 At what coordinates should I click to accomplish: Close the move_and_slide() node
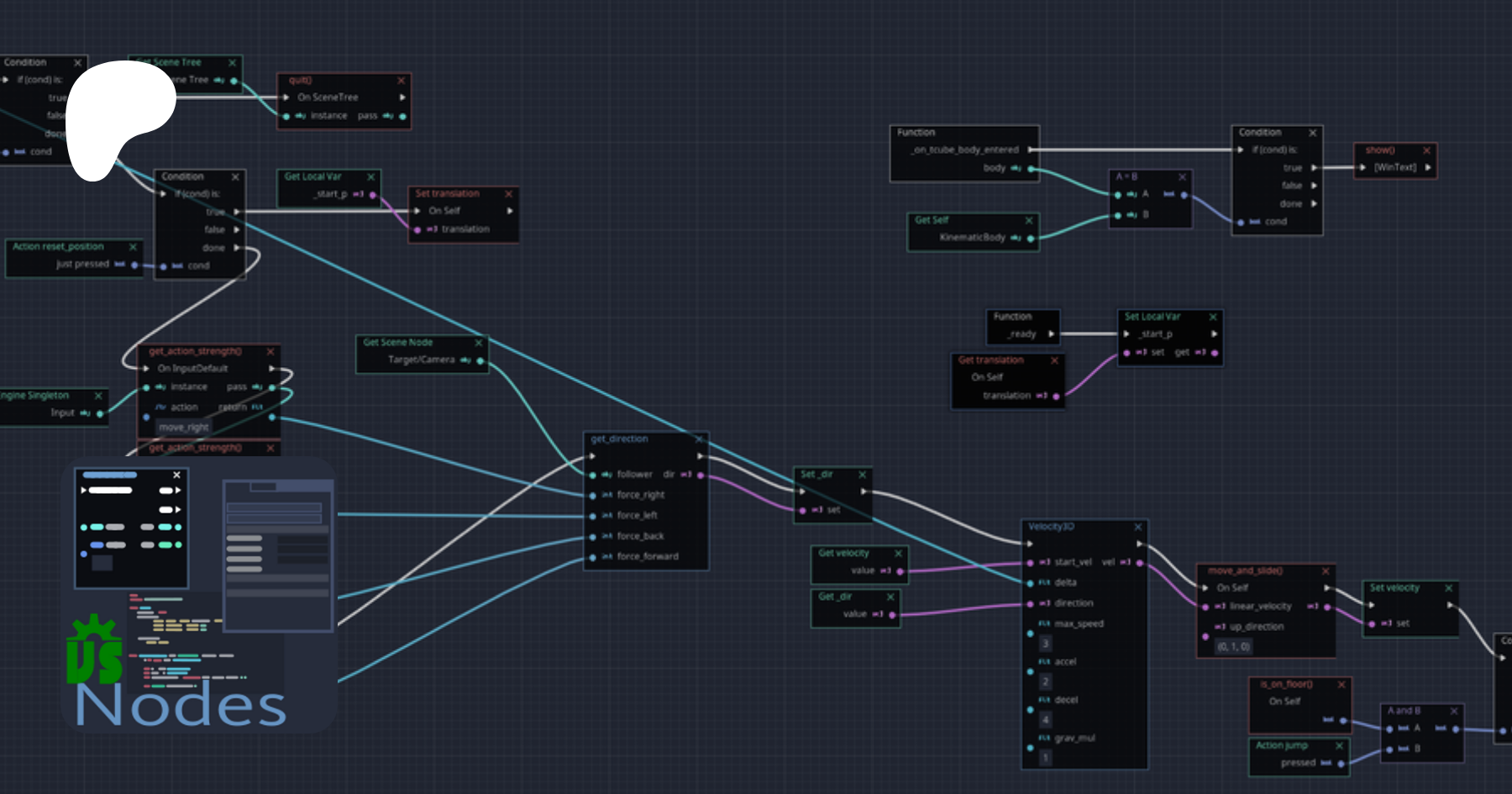[x=1326, y=571]
